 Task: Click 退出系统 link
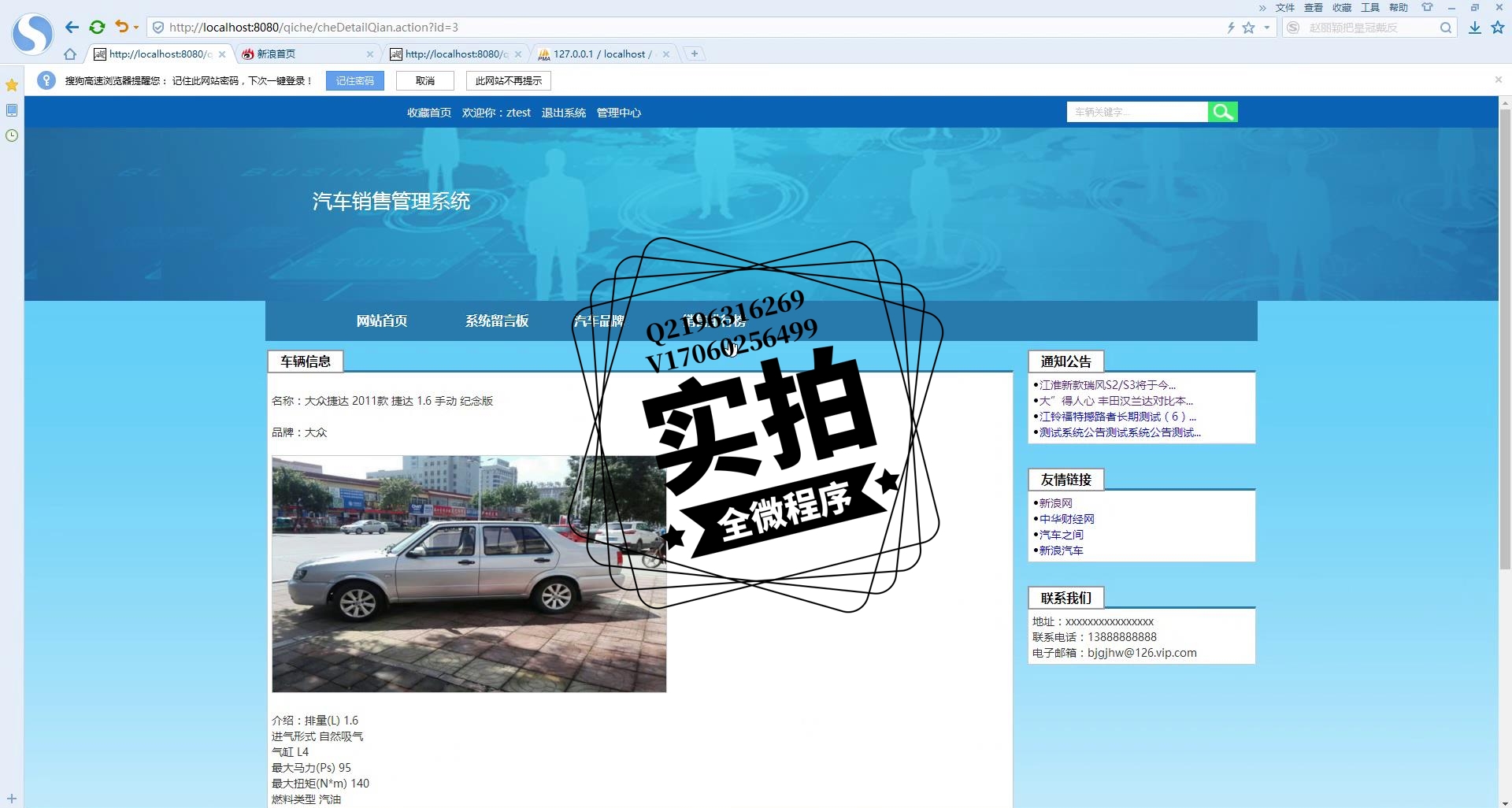[564, 113]
